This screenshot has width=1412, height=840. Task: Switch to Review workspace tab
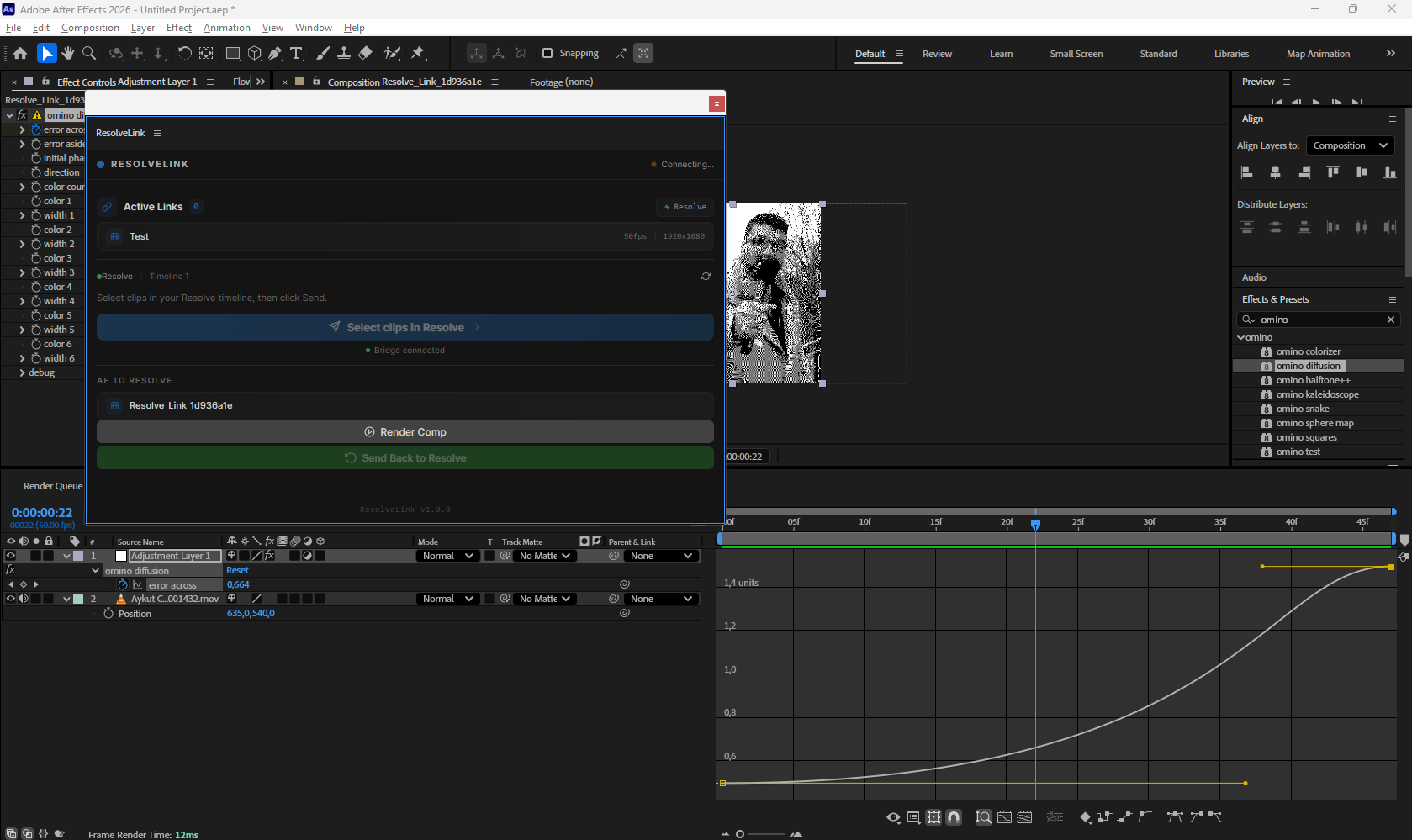[x=937, y=54]
